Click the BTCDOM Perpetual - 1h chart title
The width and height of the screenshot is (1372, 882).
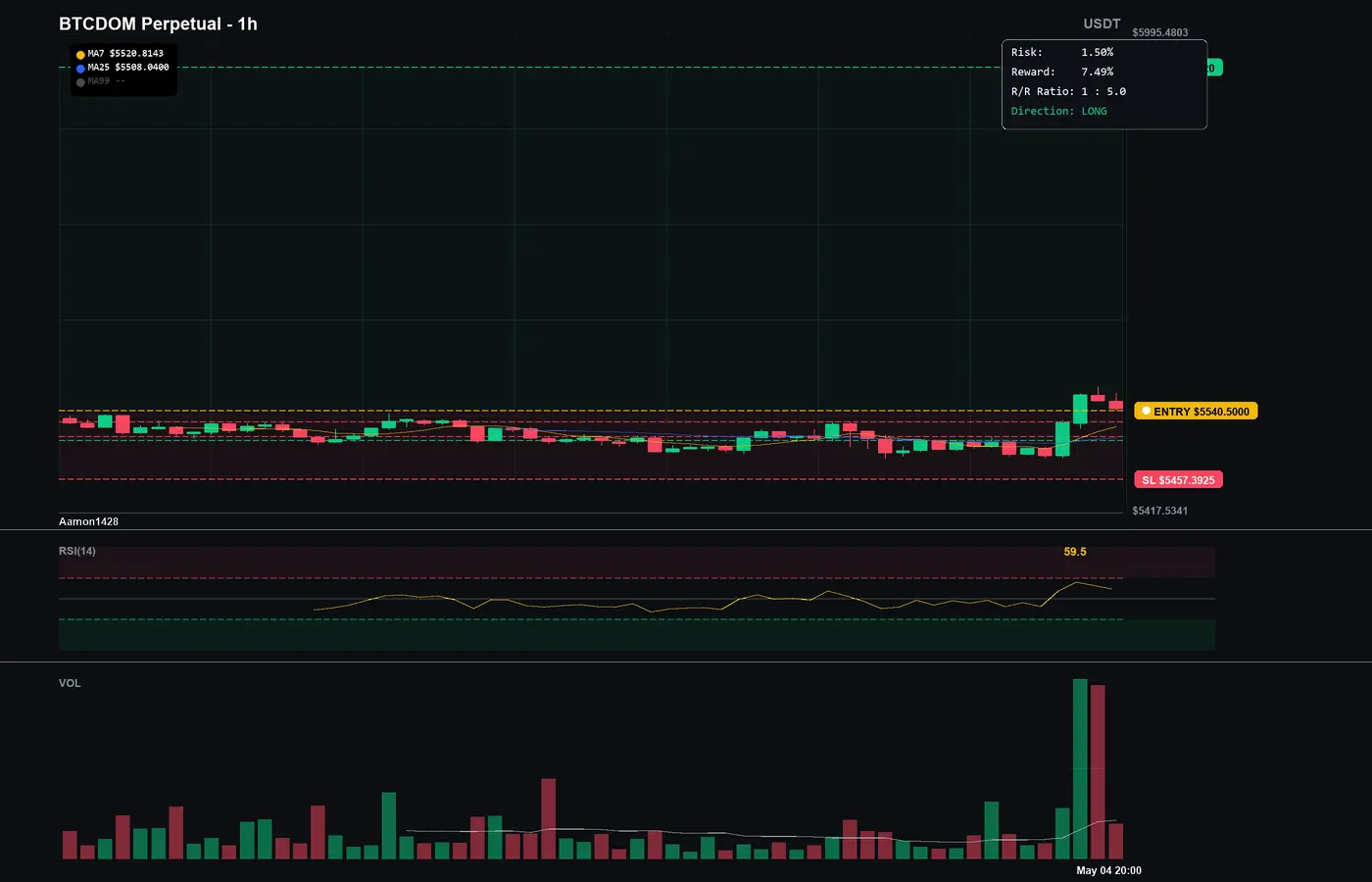point(158,24)
